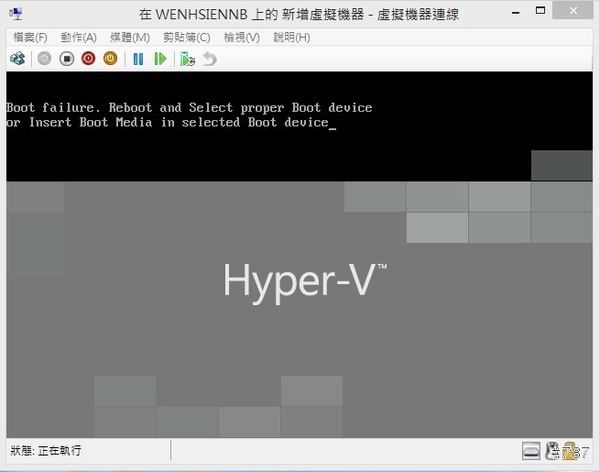Open the 媒體(M) menu
The image size is (600, 472).
130,38
